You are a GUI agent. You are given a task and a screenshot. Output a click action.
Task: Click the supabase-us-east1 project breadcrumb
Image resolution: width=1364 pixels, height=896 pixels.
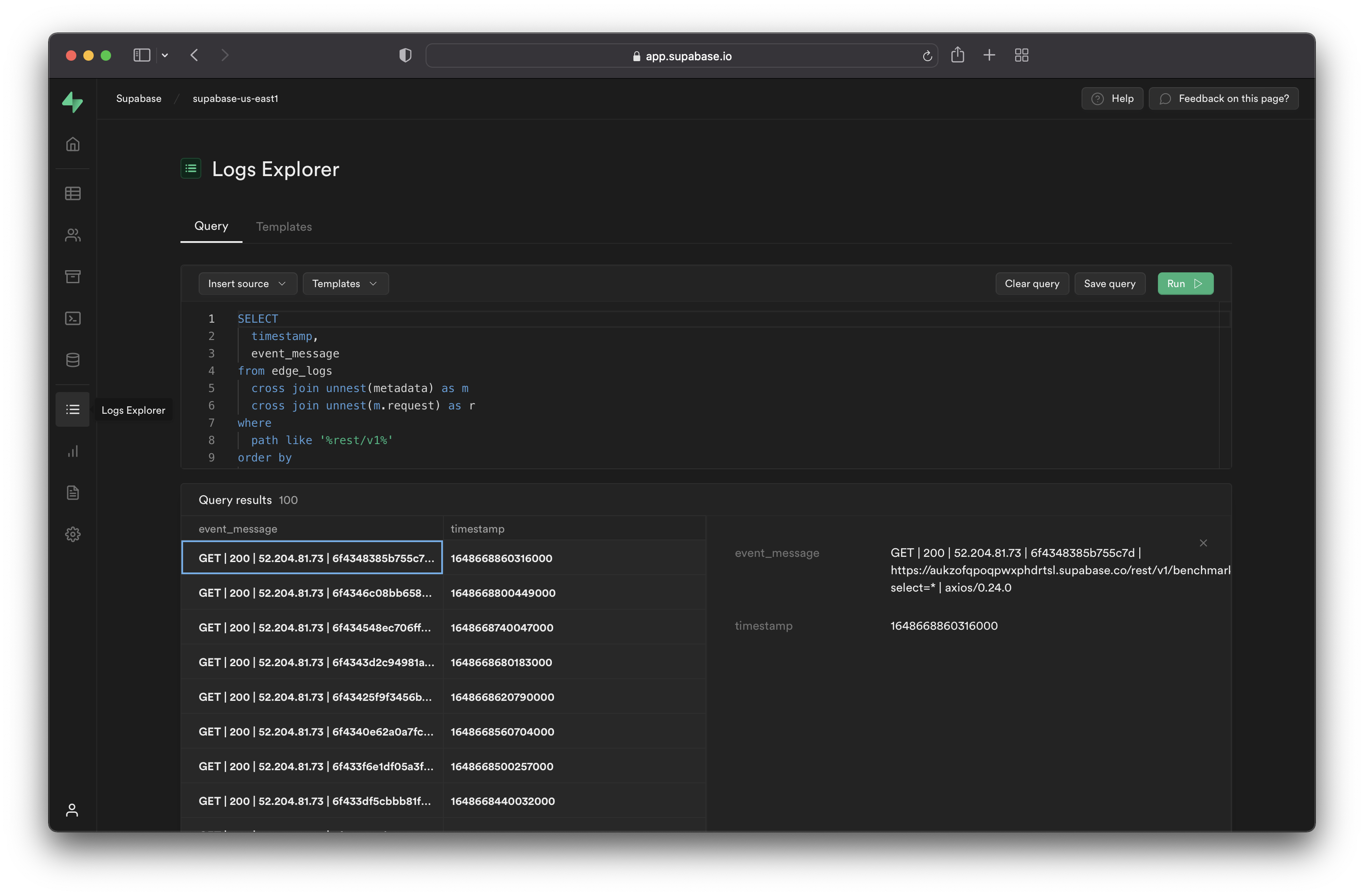tap(235, 98)
